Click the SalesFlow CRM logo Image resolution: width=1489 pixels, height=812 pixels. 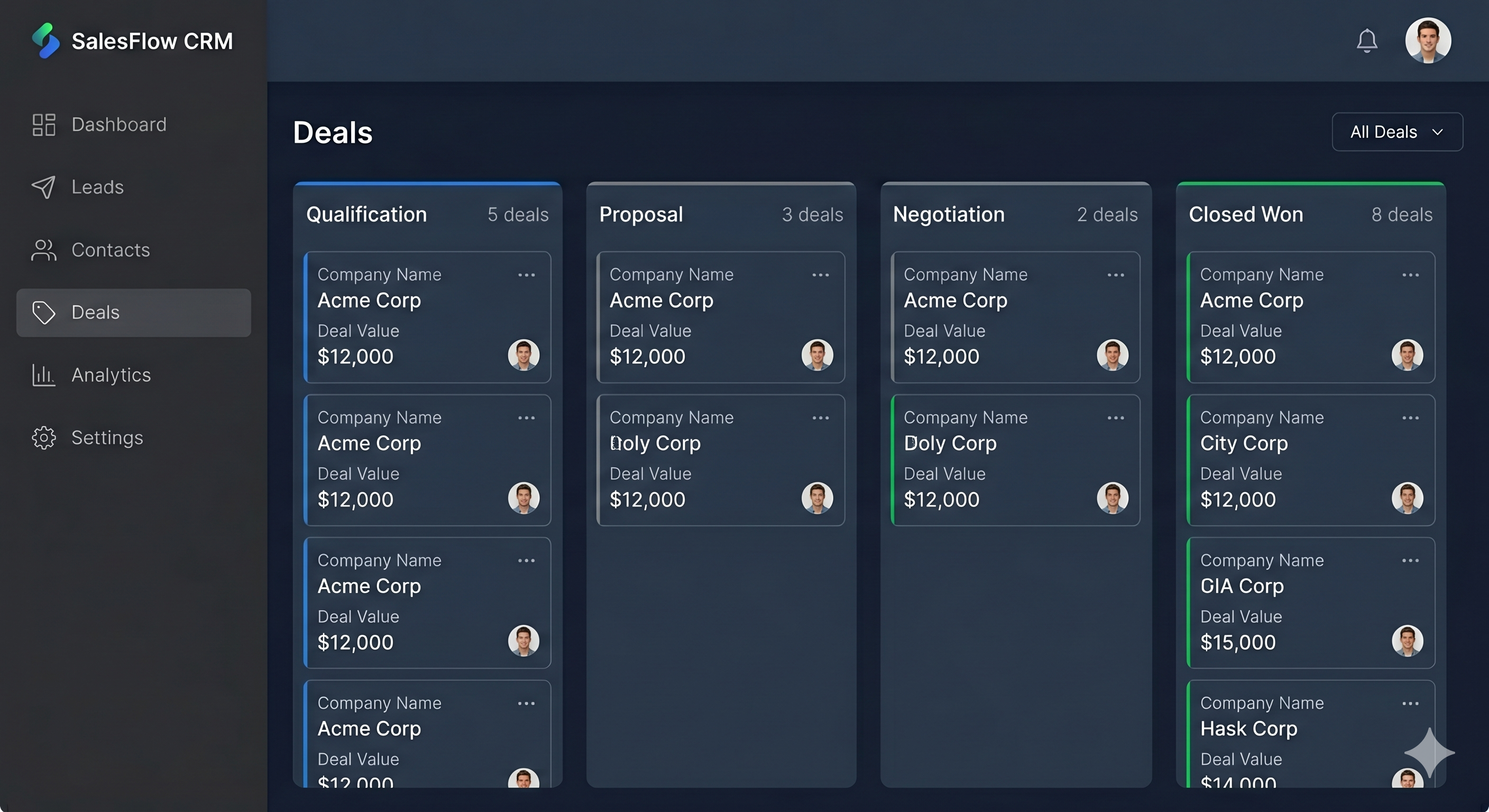(x=132, y=41)
